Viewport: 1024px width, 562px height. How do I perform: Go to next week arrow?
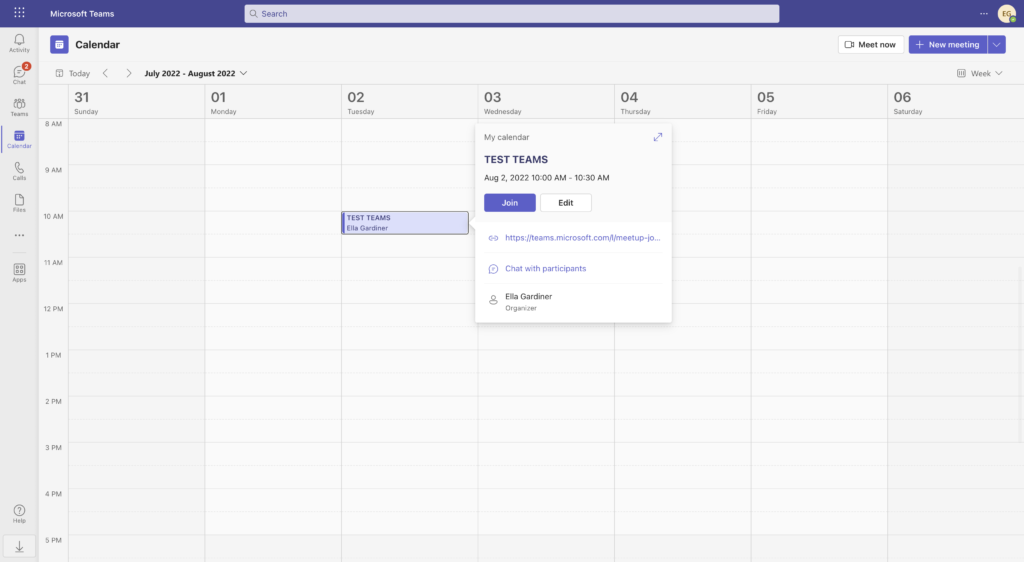[129, 73]
